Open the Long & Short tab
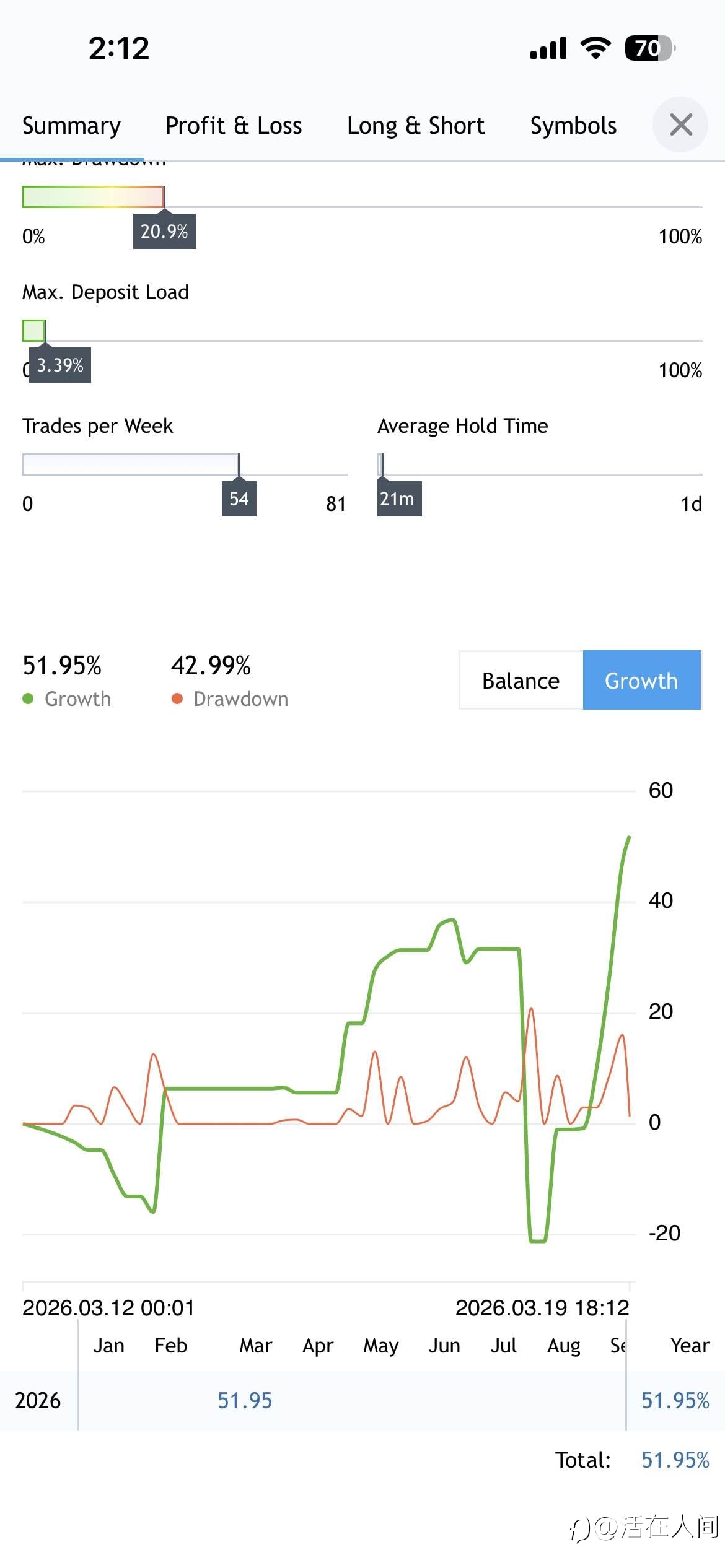This screenshot has width=725, height=1568. pyautogui.click(x=415, y=126)
